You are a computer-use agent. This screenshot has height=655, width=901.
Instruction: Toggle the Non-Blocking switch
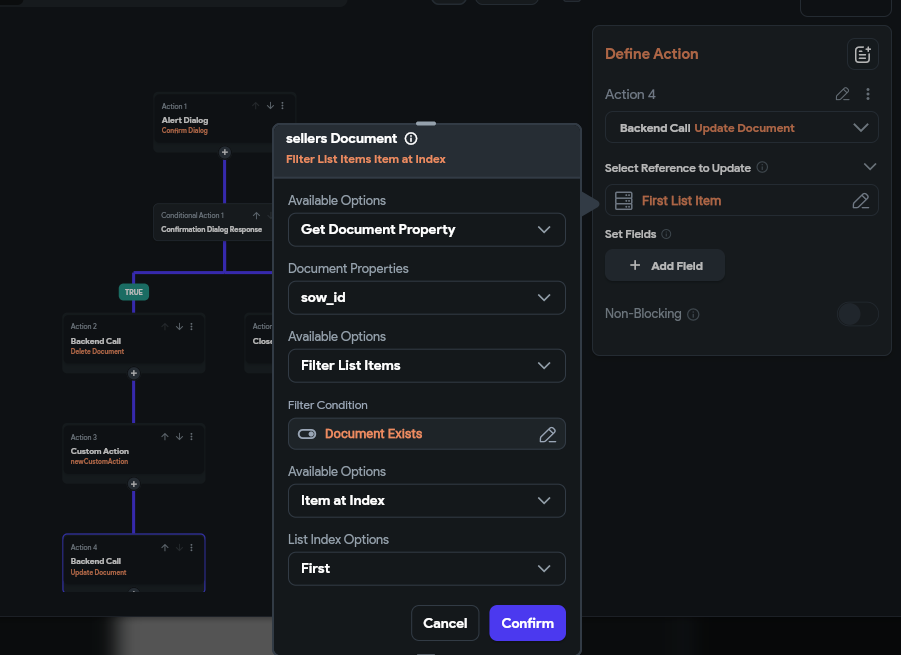pyautogui.click(x=857, y=314)
